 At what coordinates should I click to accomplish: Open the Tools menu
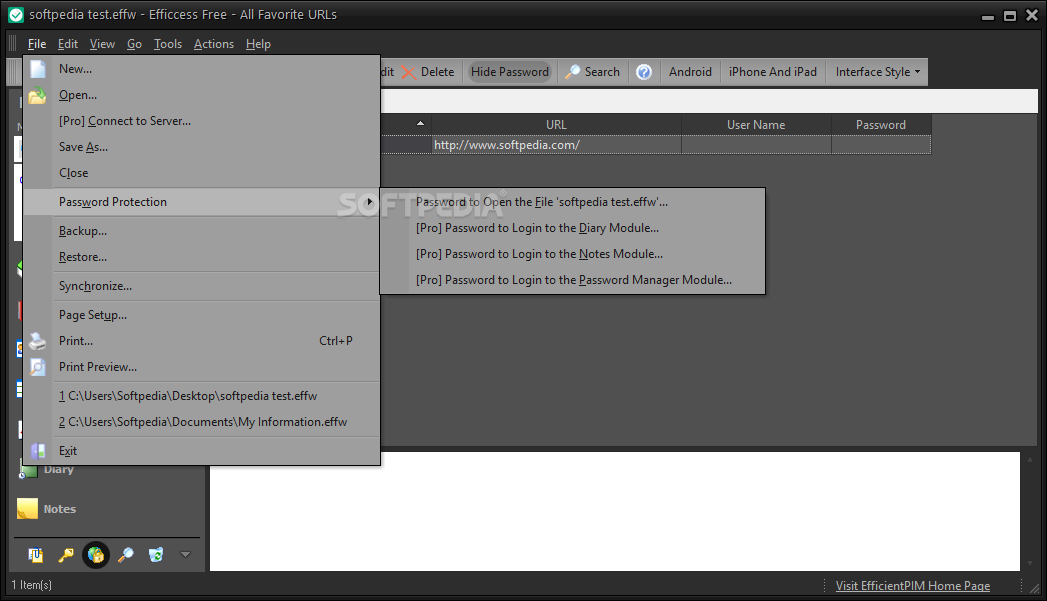coord(168,44)
